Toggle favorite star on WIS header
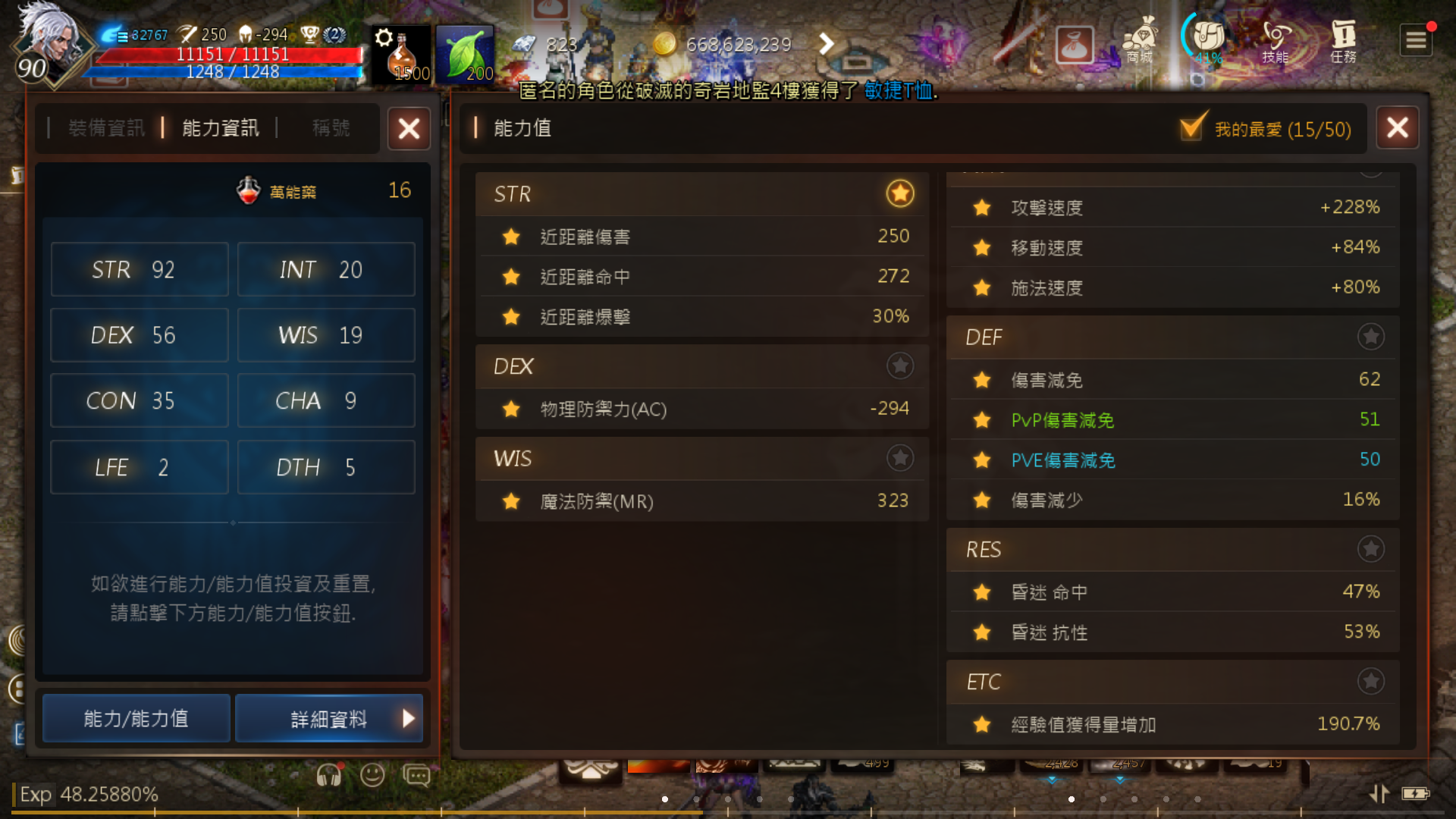The image size is (1456, 819). (900, 458)
